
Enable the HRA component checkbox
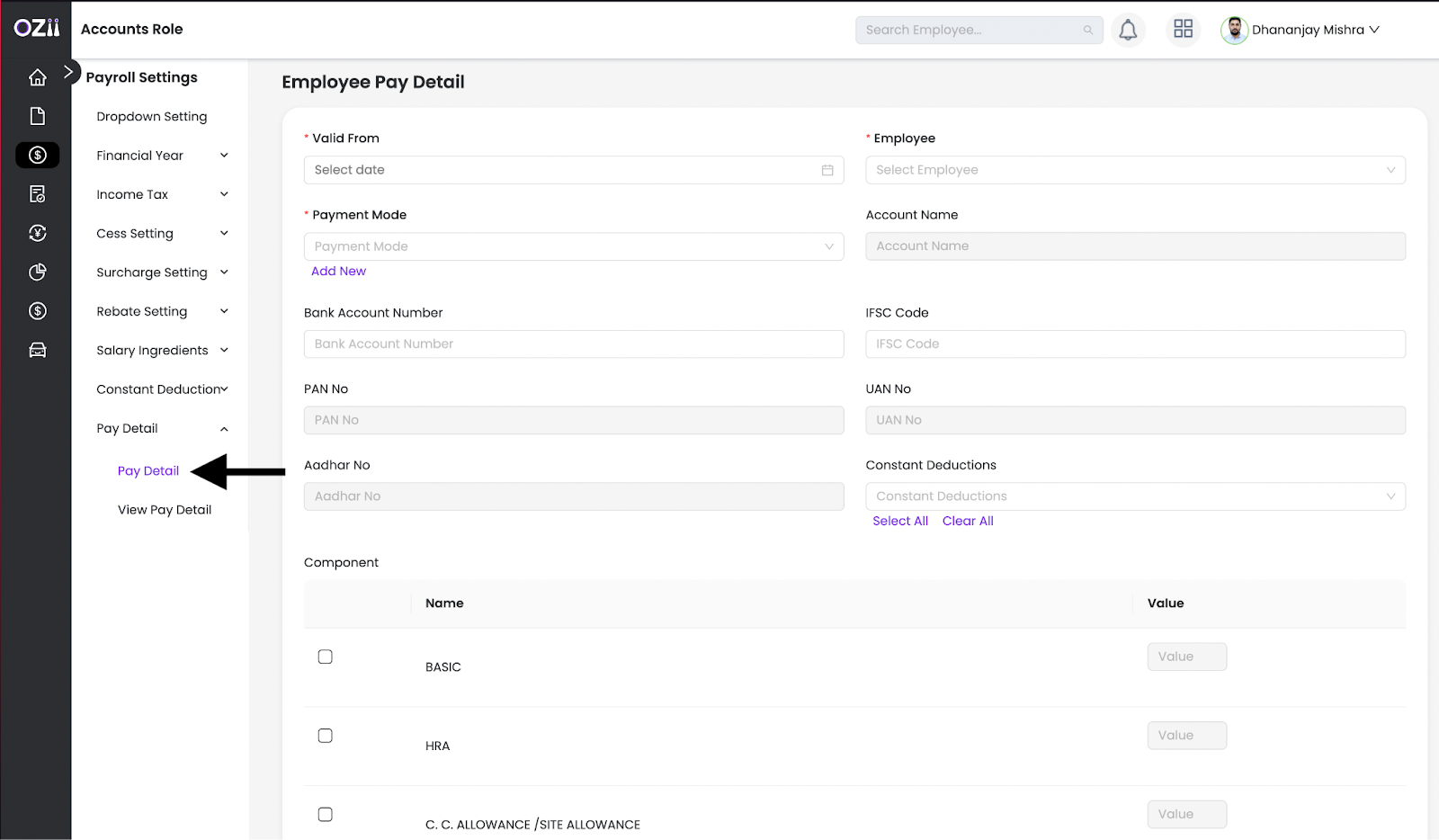(x=326, y=736)
